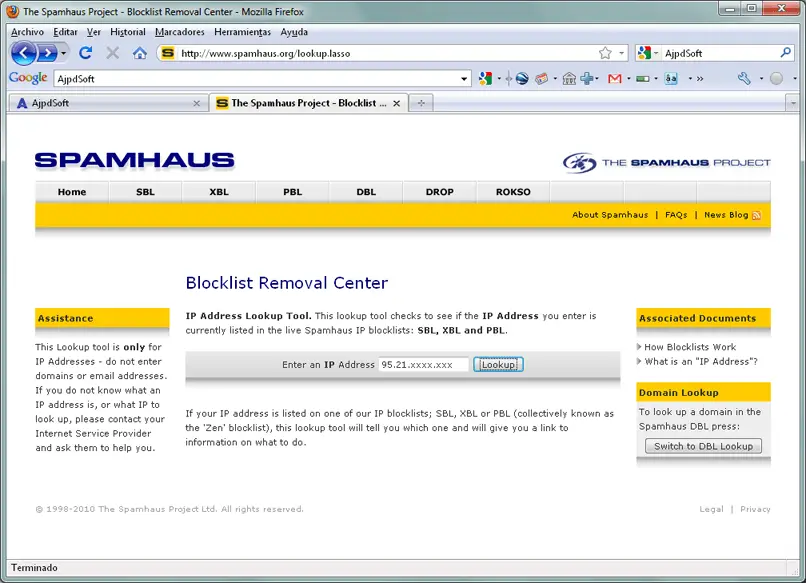Bookmark this page with the star icon
806x583 pixels.
click(606, 53)
